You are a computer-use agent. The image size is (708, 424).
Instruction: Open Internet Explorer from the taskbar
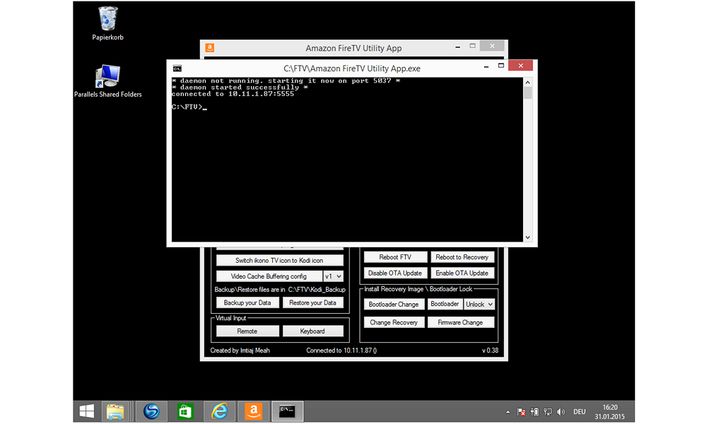pos(219,411)
